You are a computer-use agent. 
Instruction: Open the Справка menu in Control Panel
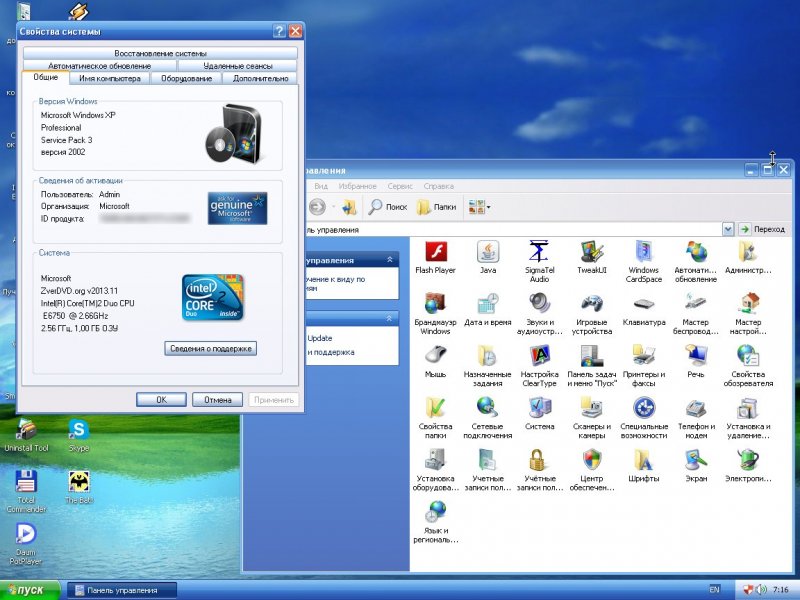coord(439,186)
